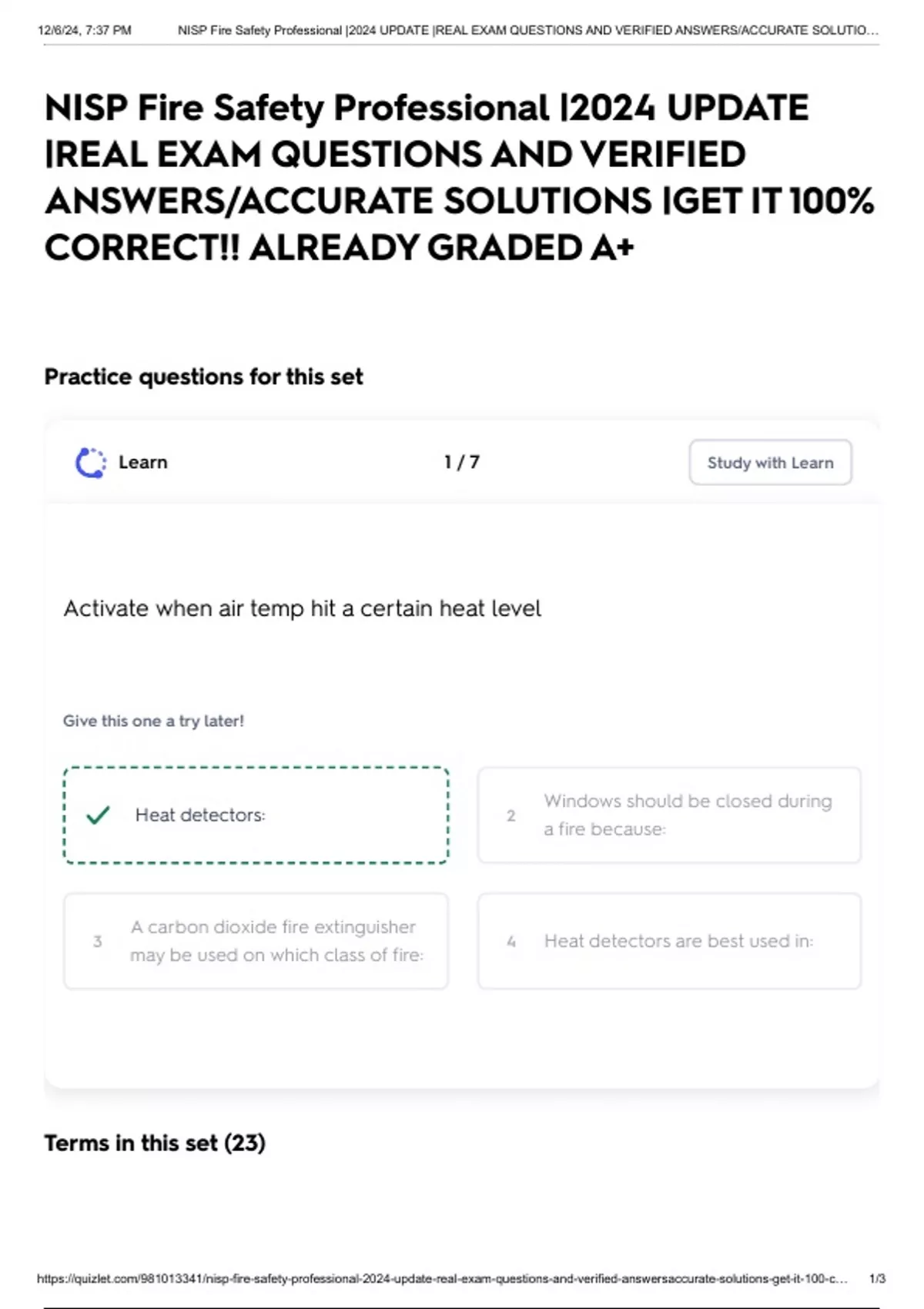
Task: Click the question text about air temp
Action: (302, 608)
